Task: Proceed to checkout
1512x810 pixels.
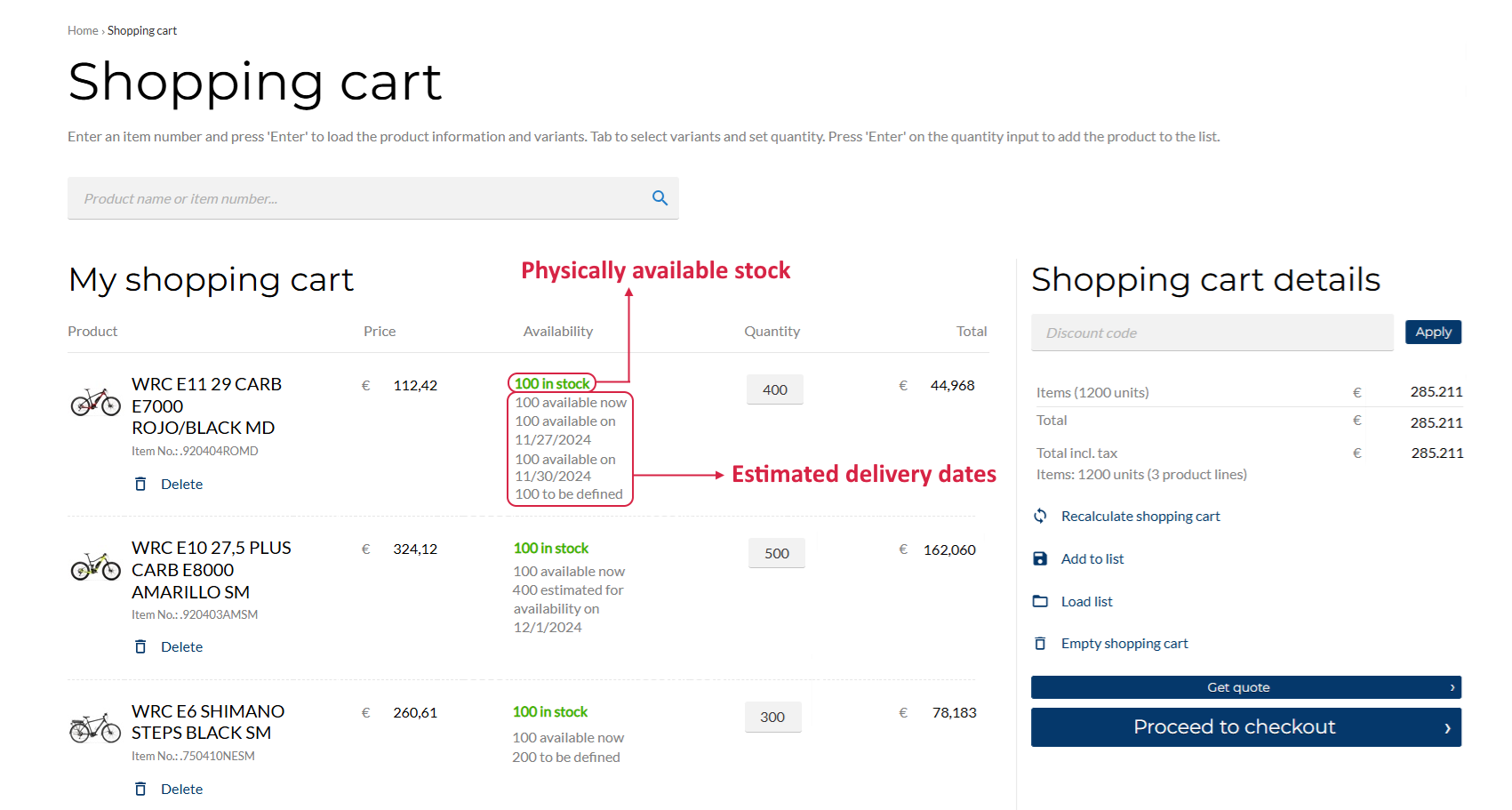Action: coord(1245,727)
